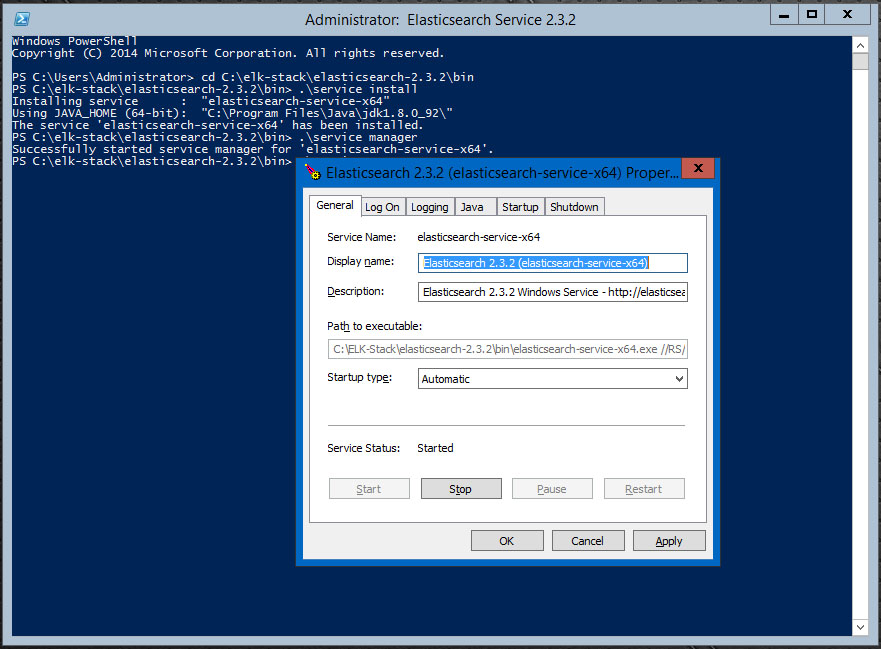The height and width of the screenshot is (649, 881).
Task: Click the PowerShell scroll up arrow
Action: (860, 45)
